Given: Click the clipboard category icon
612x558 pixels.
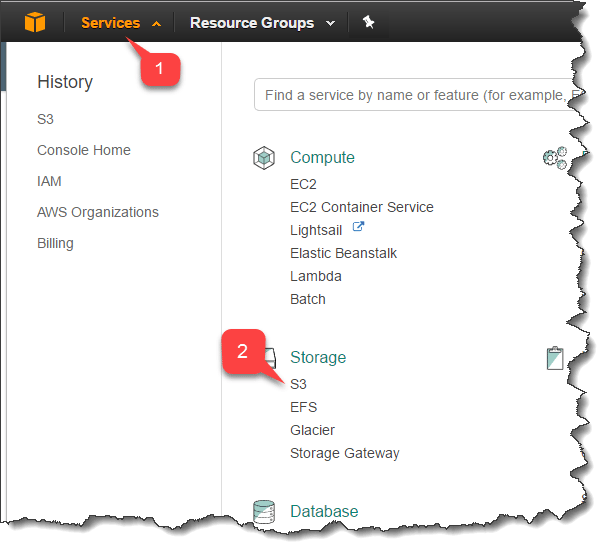Looking at the screenshot, I should point(555,358).
